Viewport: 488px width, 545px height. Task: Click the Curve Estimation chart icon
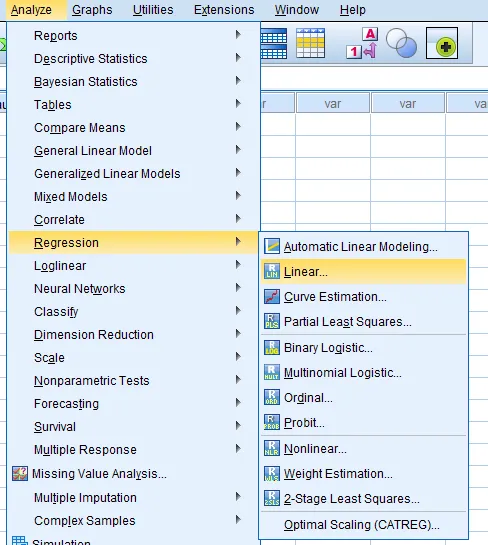271,296
